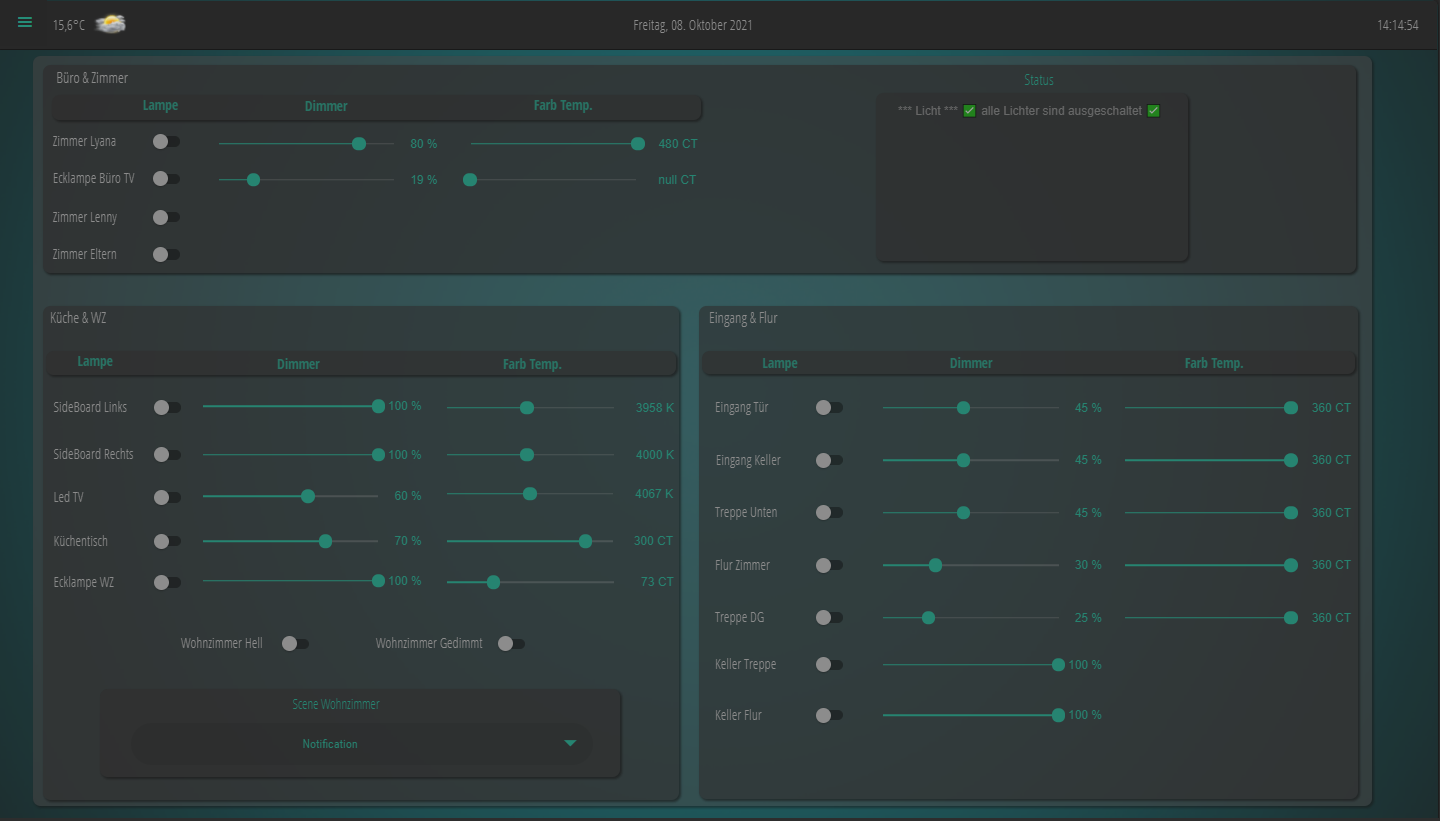1440x821 pixels.
Task: Click the Treppe DG dimmer slider handle
Action: point(928,617)
